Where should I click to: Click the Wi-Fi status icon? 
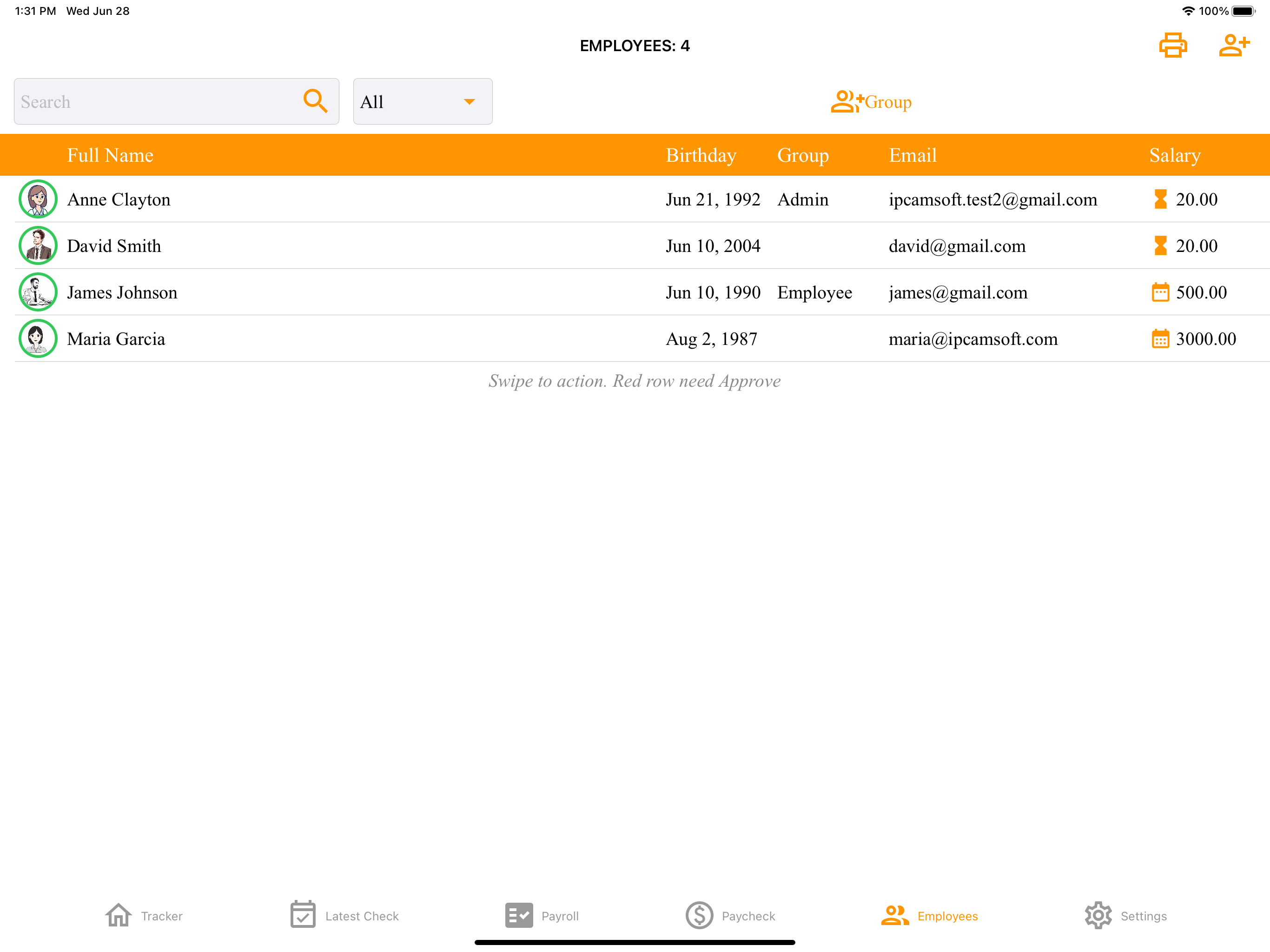(x=1189, y=11)
